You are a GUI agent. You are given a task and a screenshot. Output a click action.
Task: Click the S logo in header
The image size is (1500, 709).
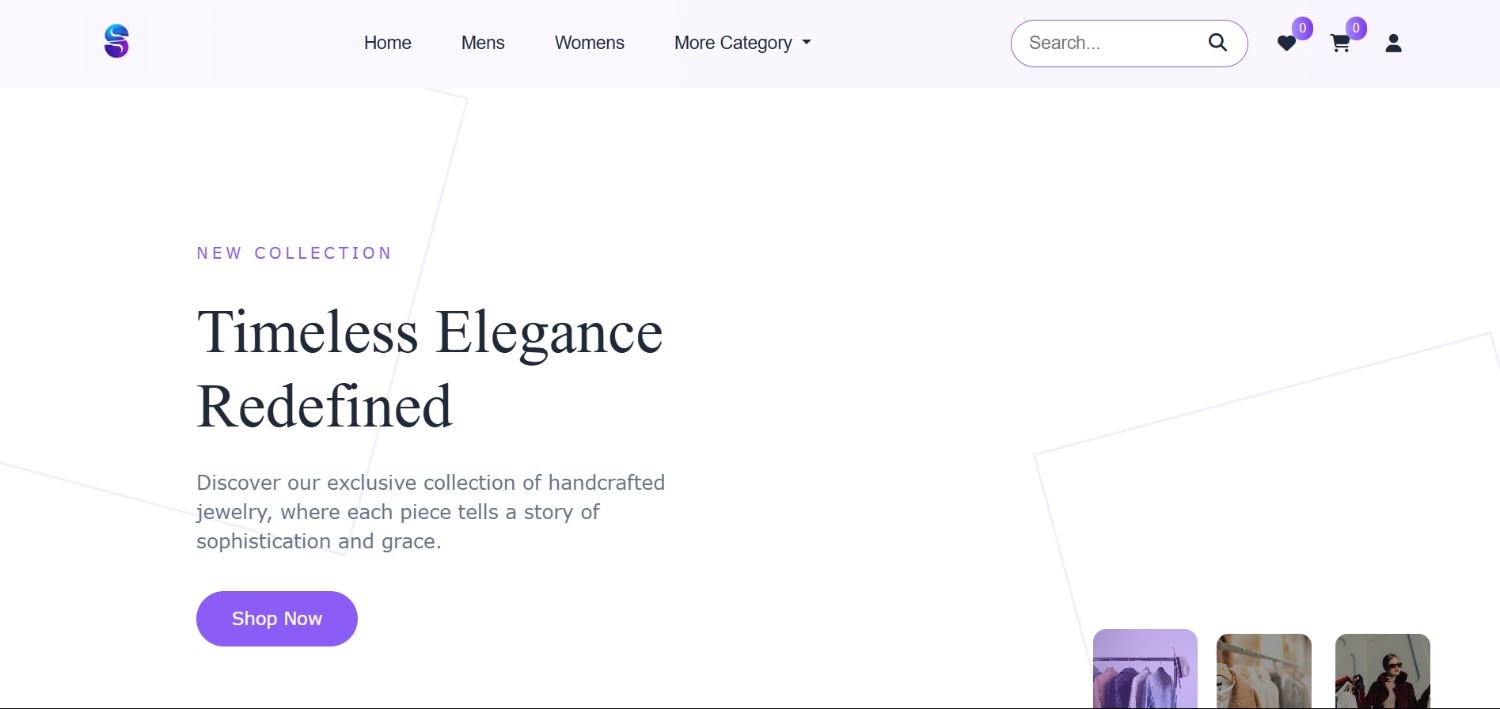[117, 42]
